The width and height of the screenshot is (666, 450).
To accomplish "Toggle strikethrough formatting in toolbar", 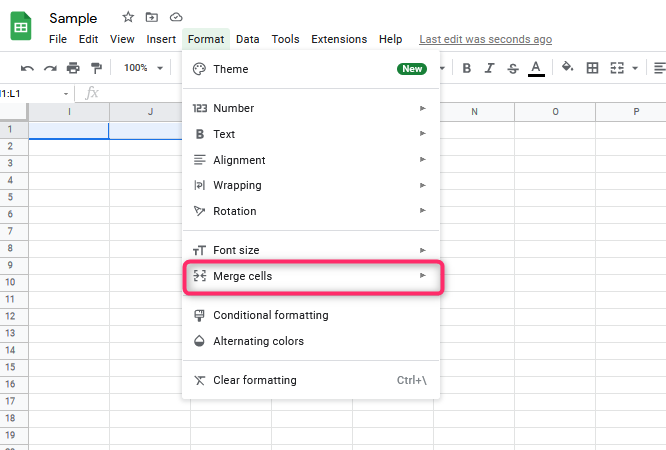I will tap(513, 68).
